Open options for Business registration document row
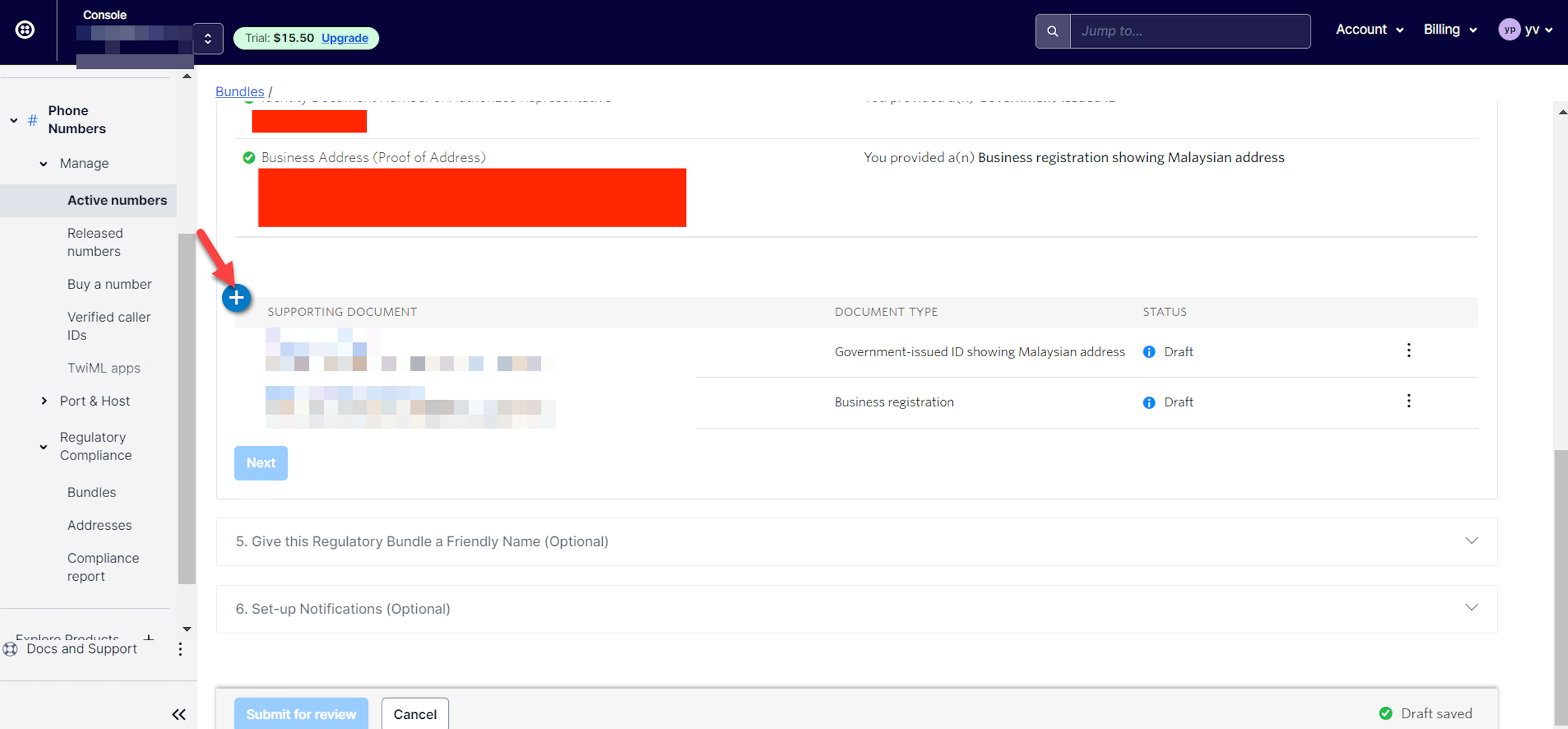This screenshot has height=729, width=1568. pos(1408,401)
